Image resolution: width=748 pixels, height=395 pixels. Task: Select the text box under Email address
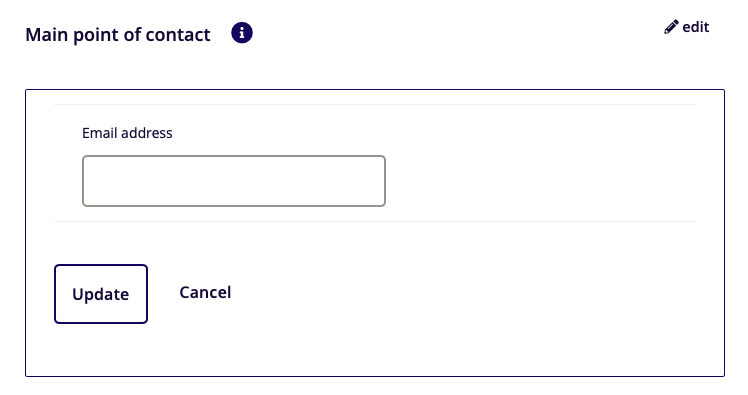[x=234, y=181]
